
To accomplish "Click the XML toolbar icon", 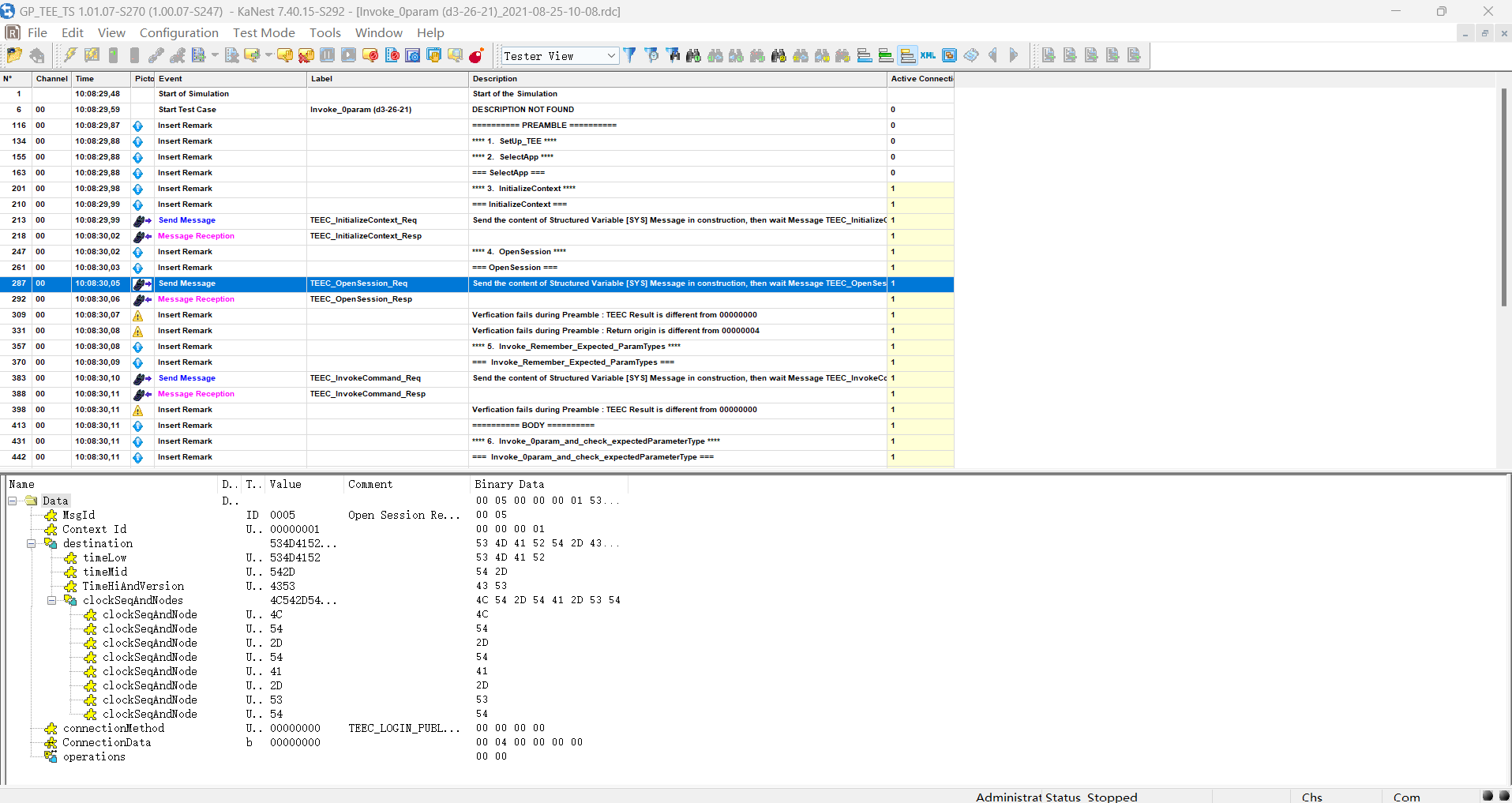I will tap(929, 55).
